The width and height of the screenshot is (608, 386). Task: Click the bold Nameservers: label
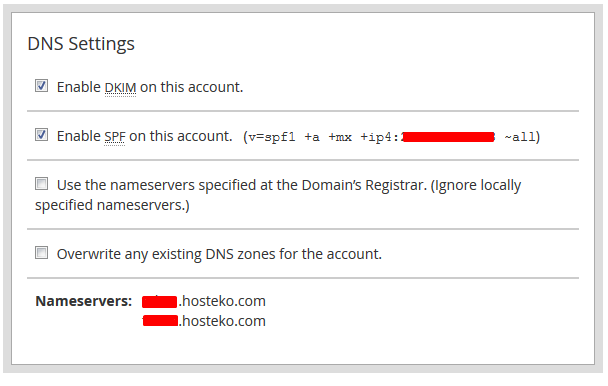pyautogui.click(x=84, y=301)
